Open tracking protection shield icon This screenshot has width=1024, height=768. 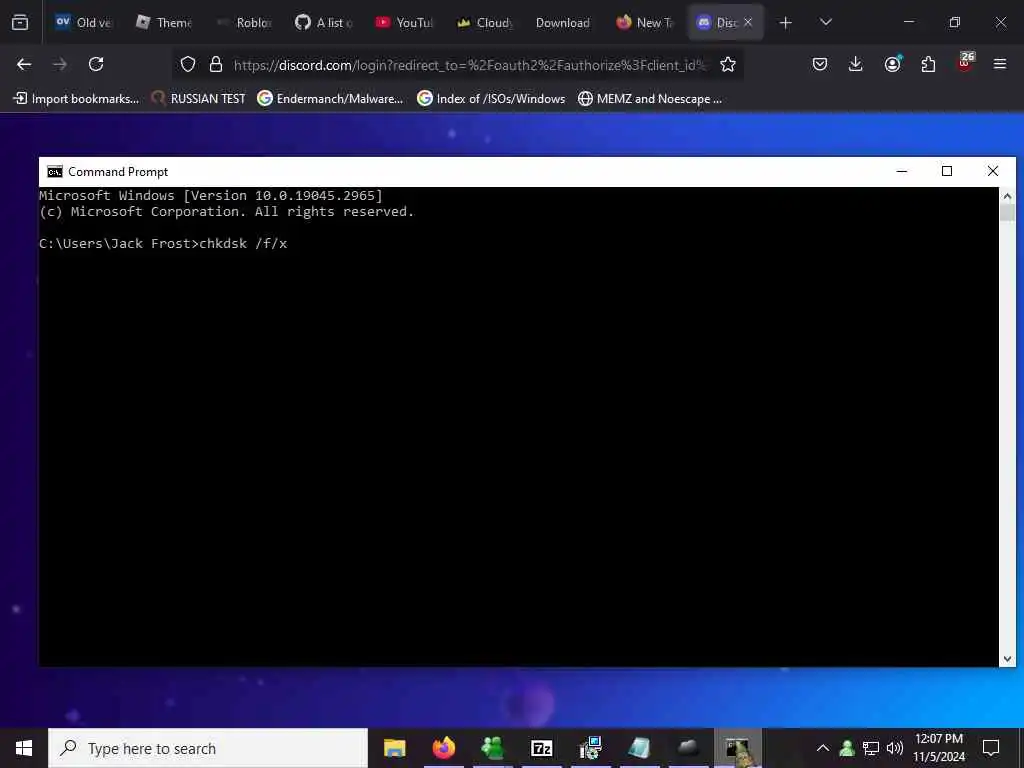(188, 64)
